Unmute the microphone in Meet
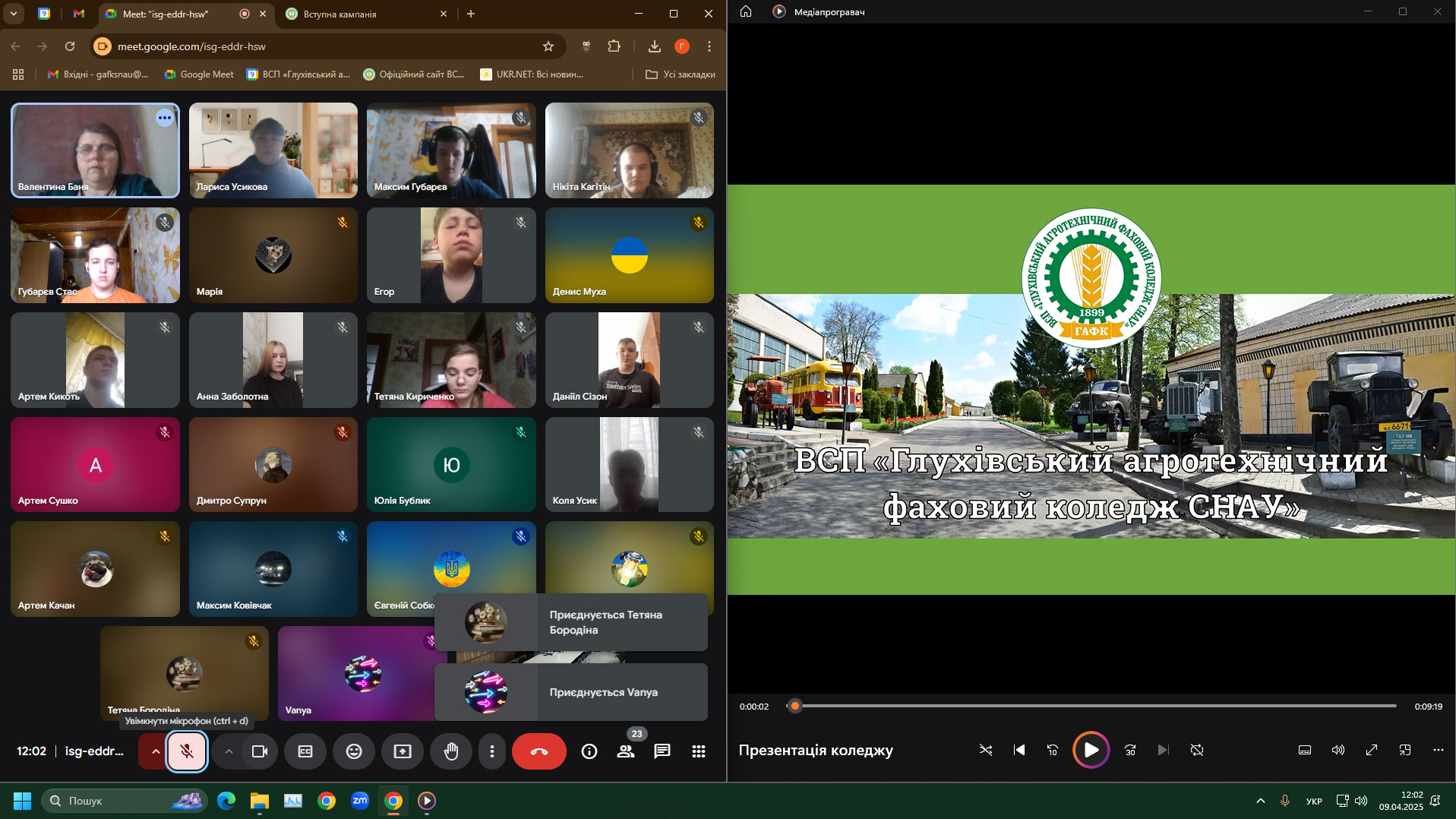 [187, 751]
